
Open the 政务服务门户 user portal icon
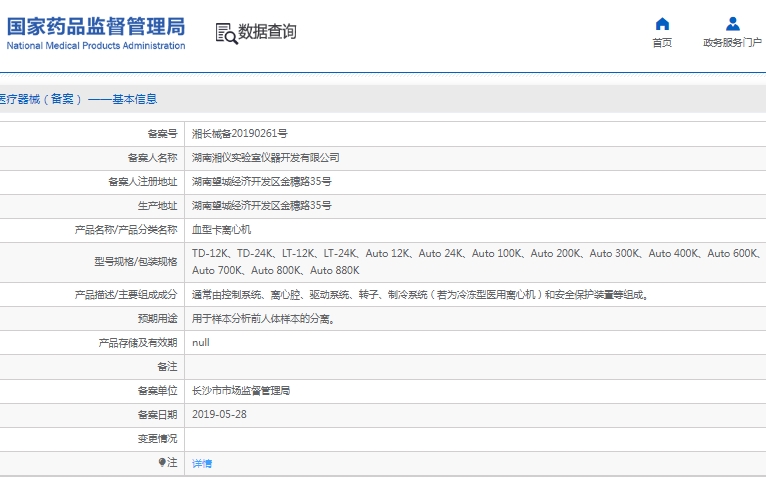(x=732, y=23)
